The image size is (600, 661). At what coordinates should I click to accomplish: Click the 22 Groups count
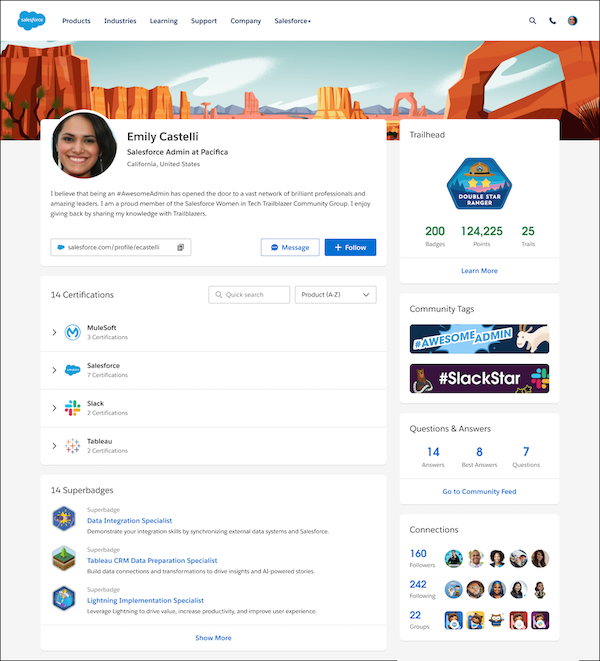coord(415,615)
